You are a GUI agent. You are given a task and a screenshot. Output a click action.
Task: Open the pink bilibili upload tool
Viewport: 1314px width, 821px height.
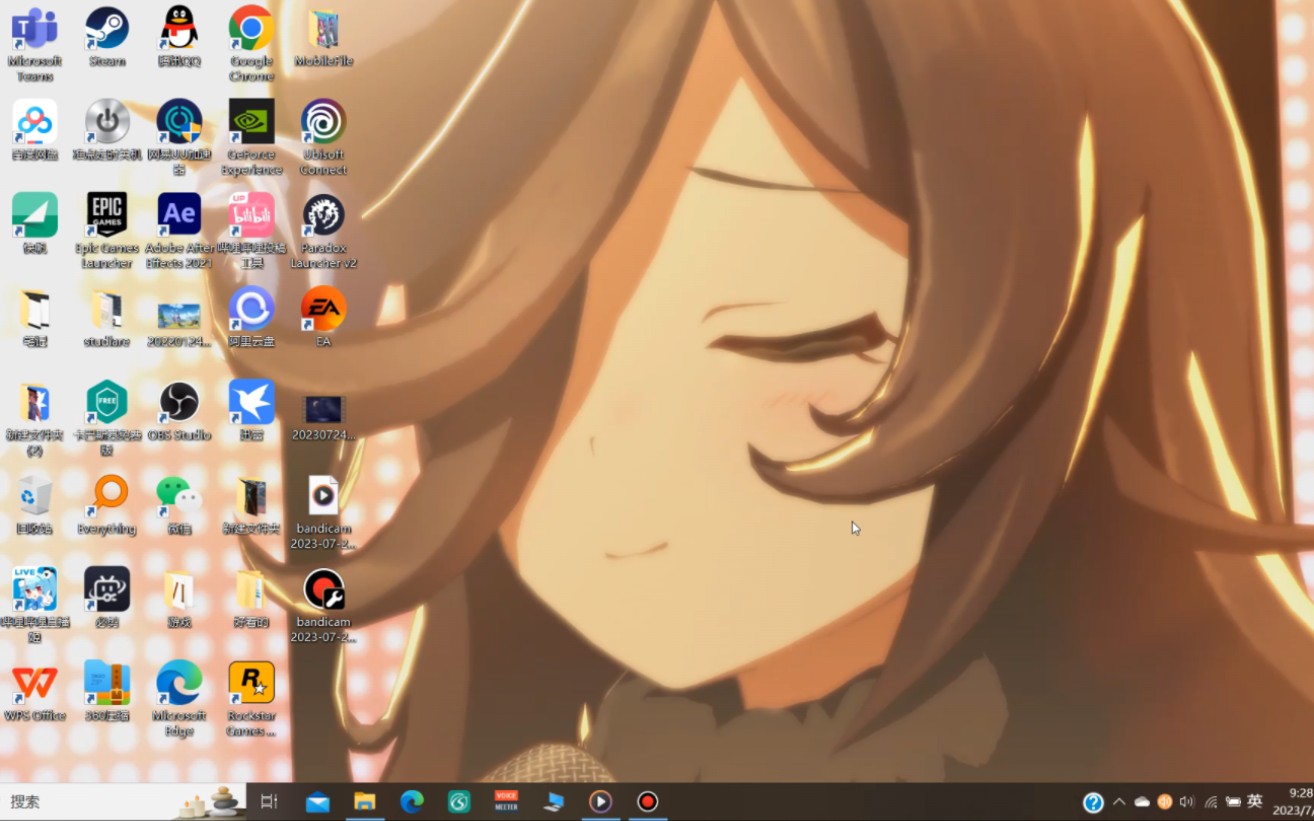[x=251, y=231]
